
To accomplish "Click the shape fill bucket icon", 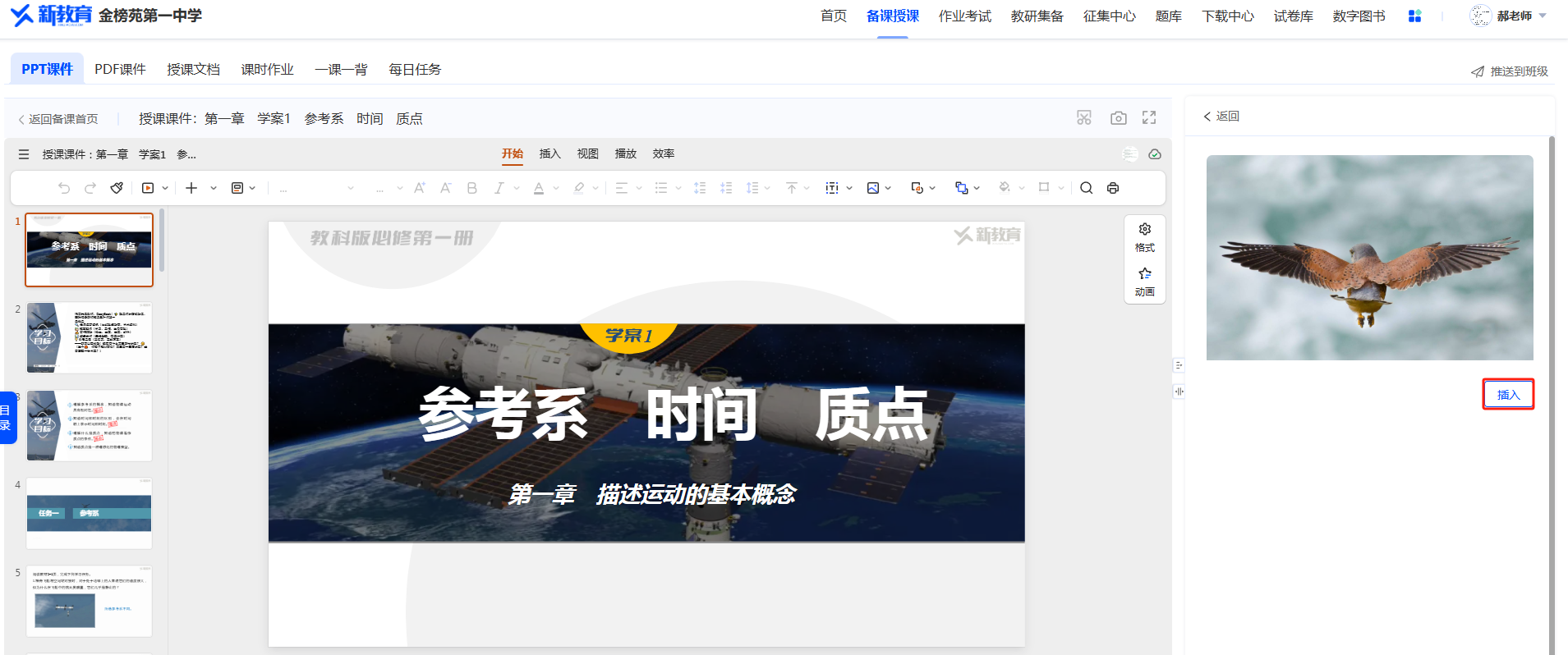I will pos(1004,188).
